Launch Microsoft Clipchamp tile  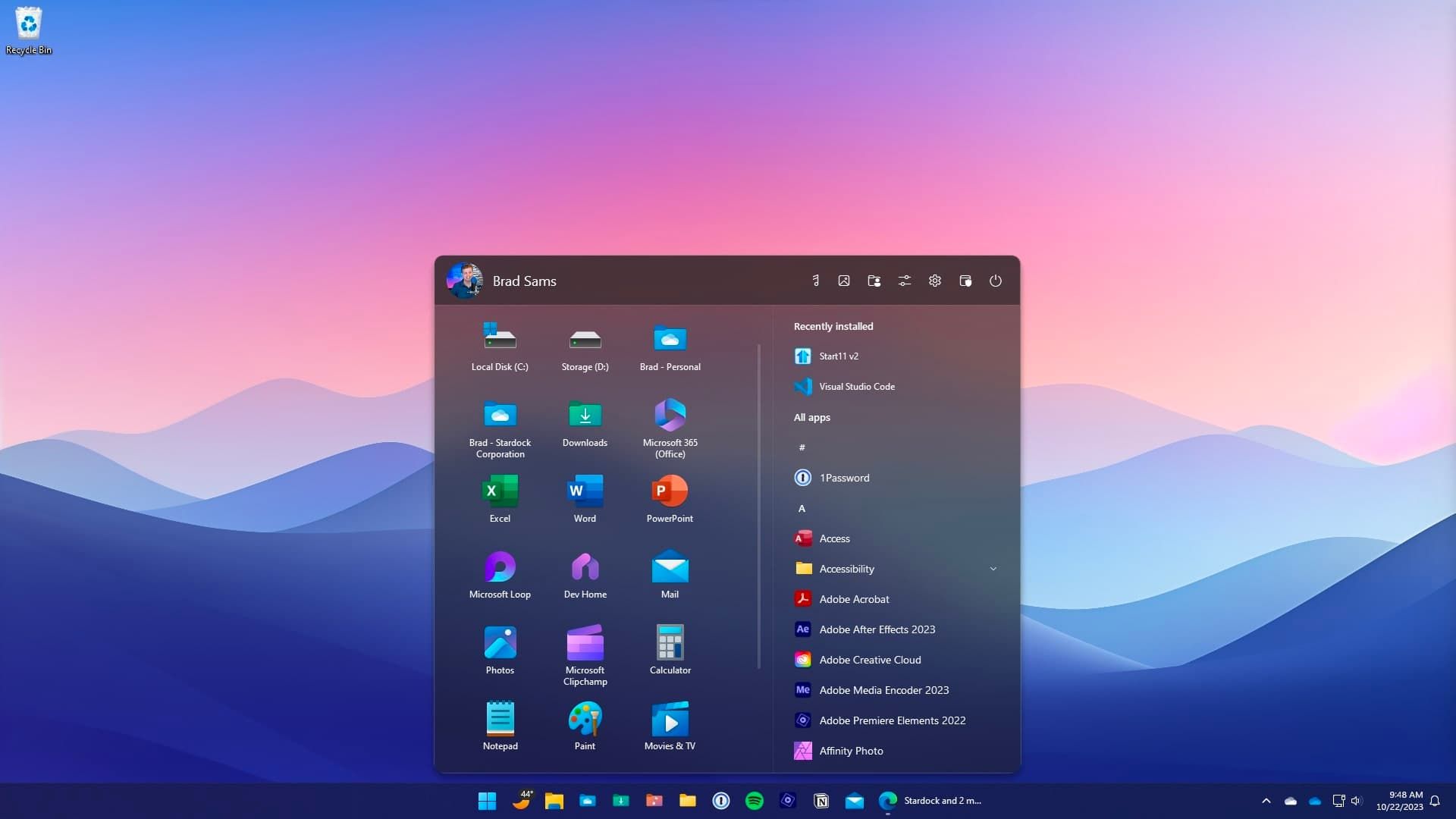click(x=585, y=654)
